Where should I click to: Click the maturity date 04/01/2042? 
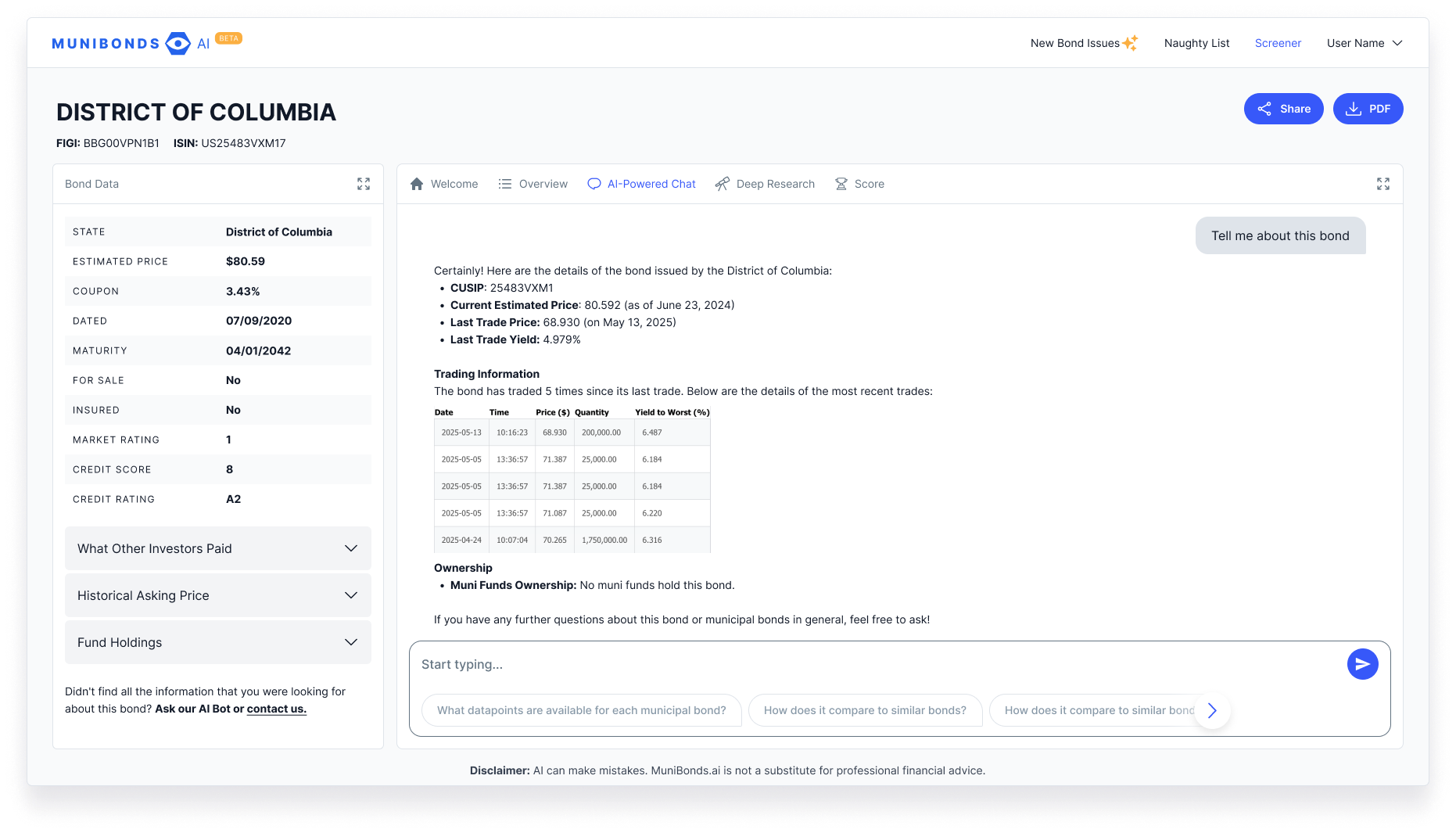[259, 350]
